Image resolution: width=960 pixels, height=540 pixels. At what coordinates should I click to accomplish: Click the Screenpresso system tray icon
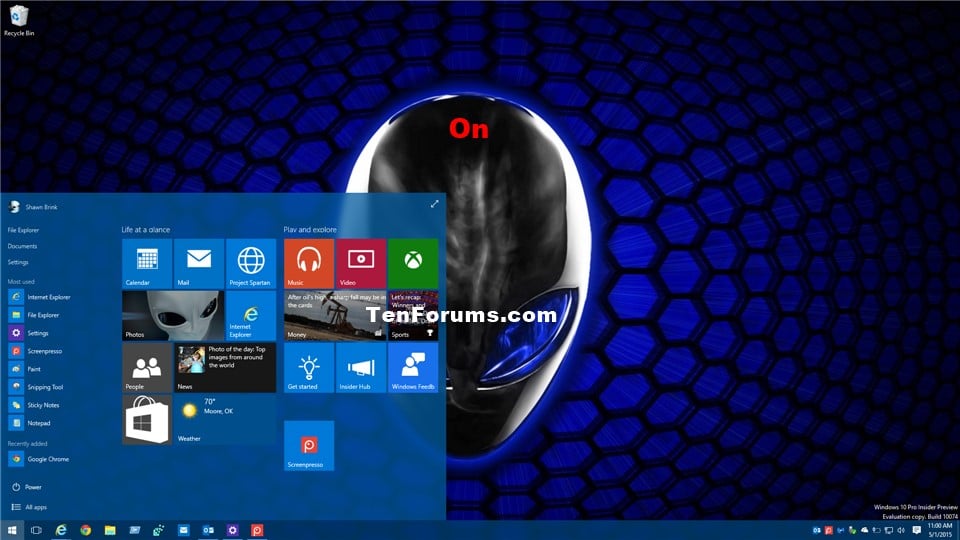(x=828, y=530)
